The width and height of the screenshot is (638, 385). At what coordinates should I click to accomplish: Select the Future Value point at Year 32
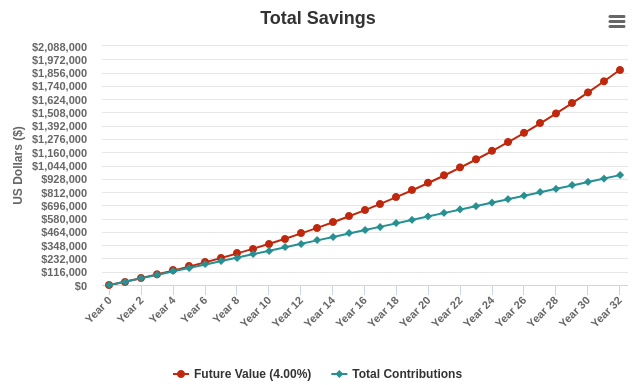620,70
